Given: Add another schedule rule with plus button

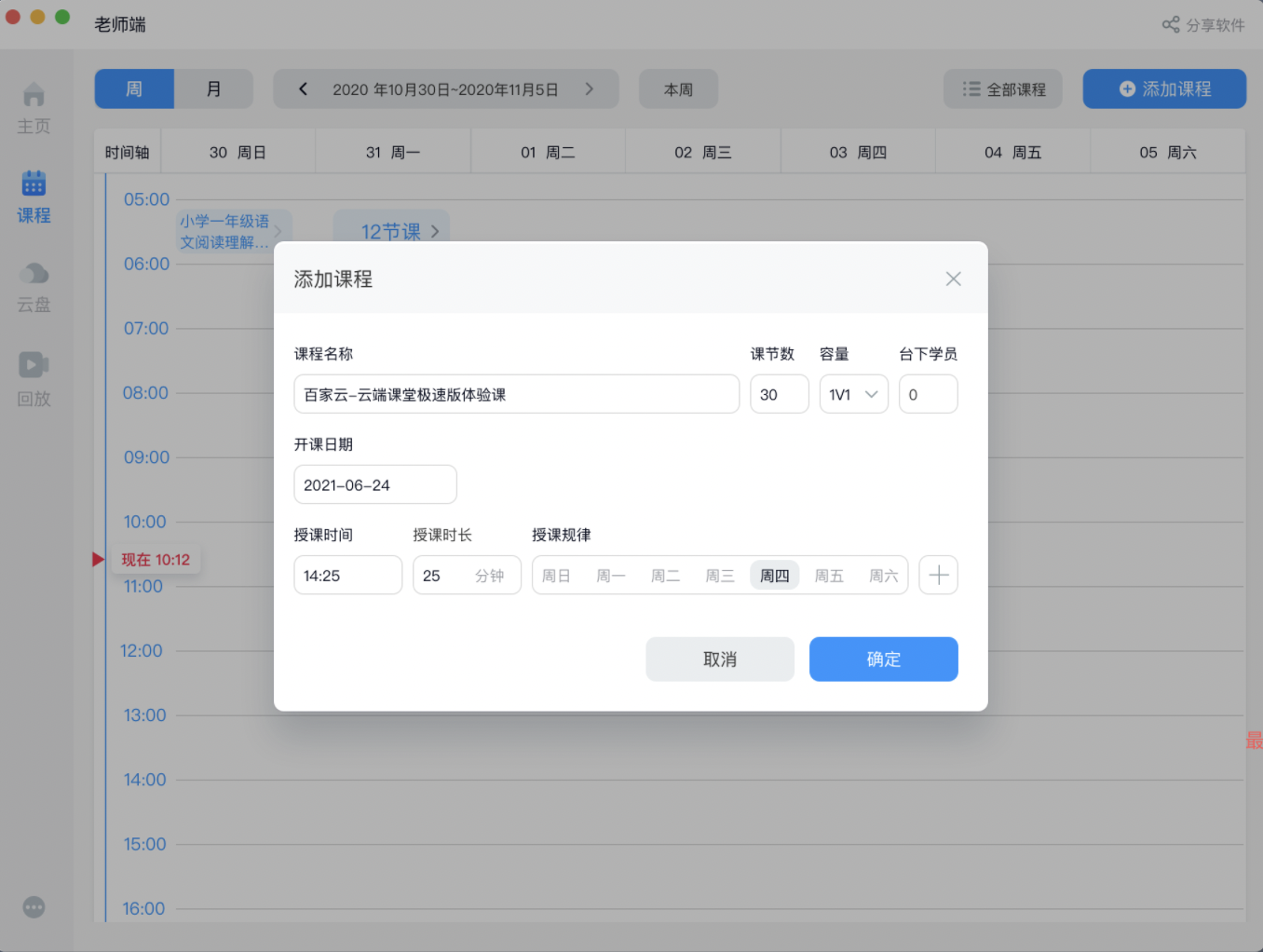Looking at the screenshot, I should coord(938,575).
